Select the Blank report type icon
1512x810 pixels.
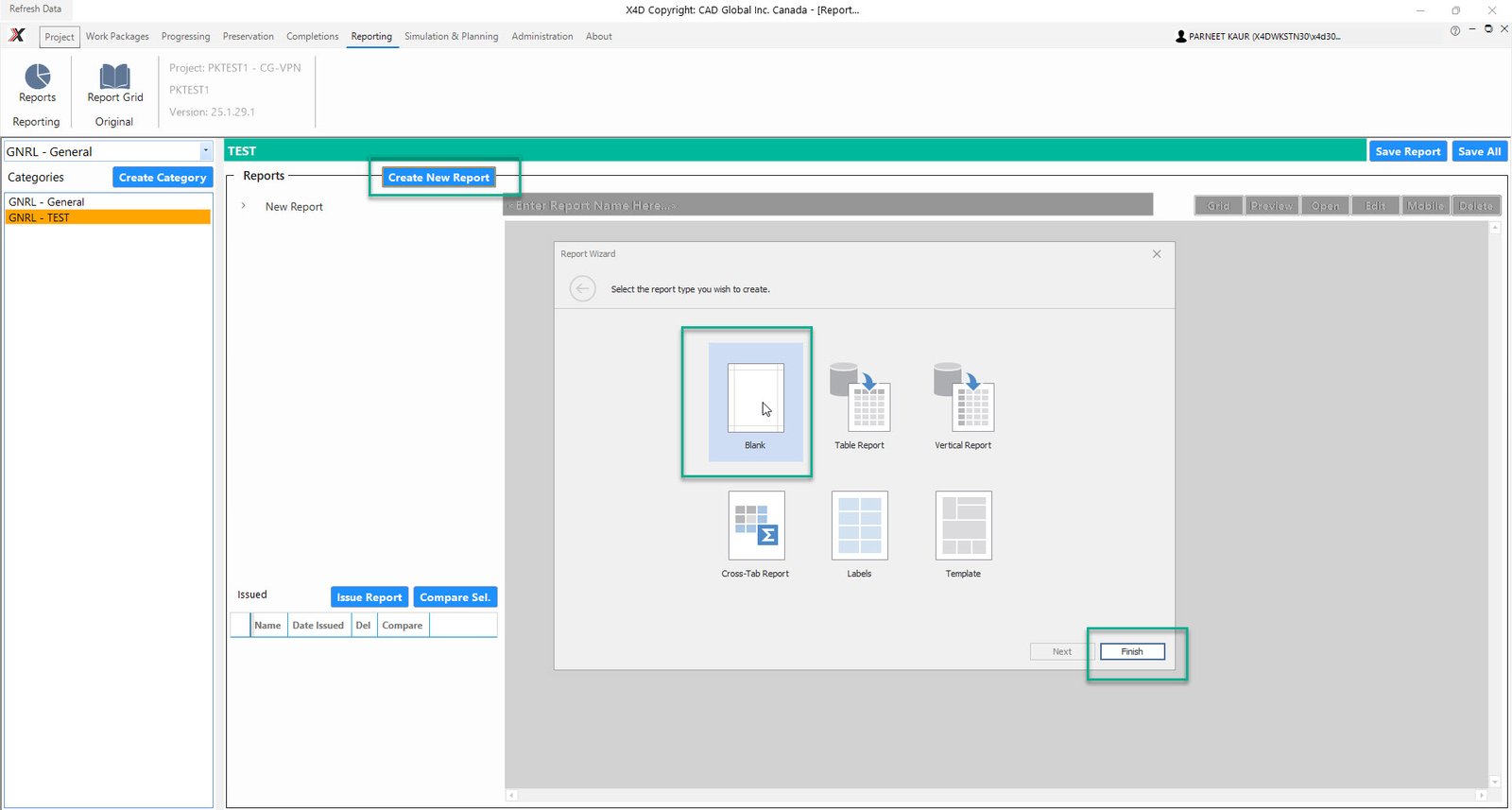coord(755,398)
